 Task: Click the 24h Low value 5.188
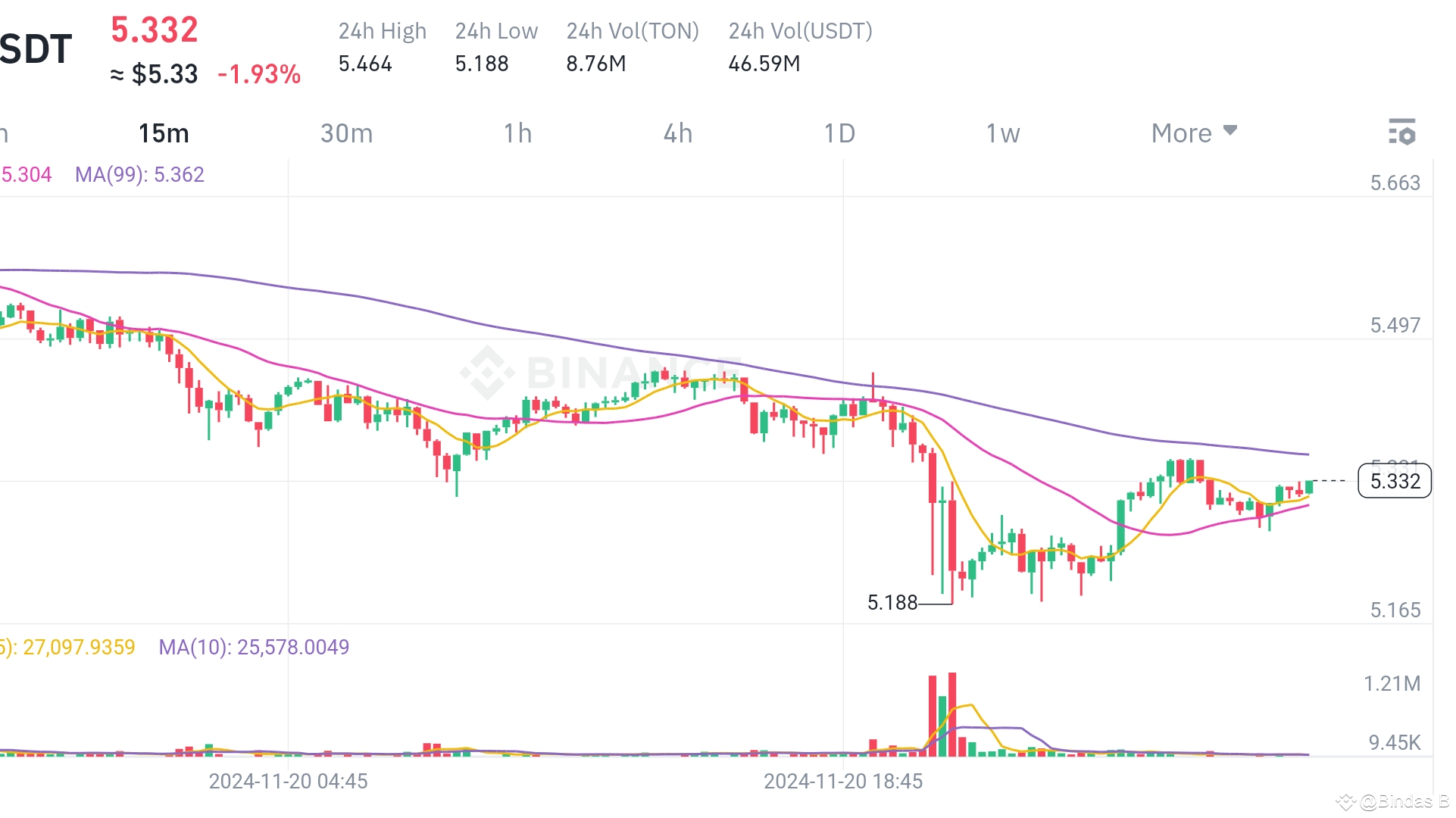click(x=482, y=64)
